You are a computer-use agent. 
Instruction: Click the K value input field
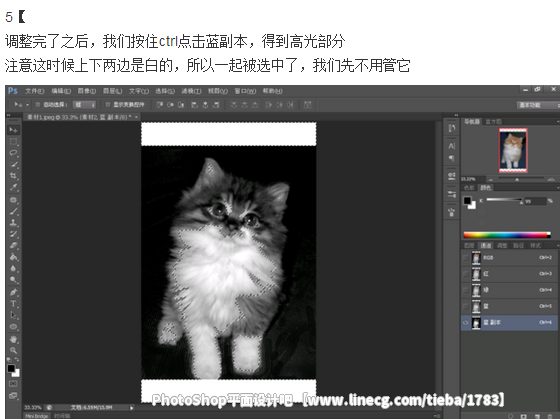535,201
